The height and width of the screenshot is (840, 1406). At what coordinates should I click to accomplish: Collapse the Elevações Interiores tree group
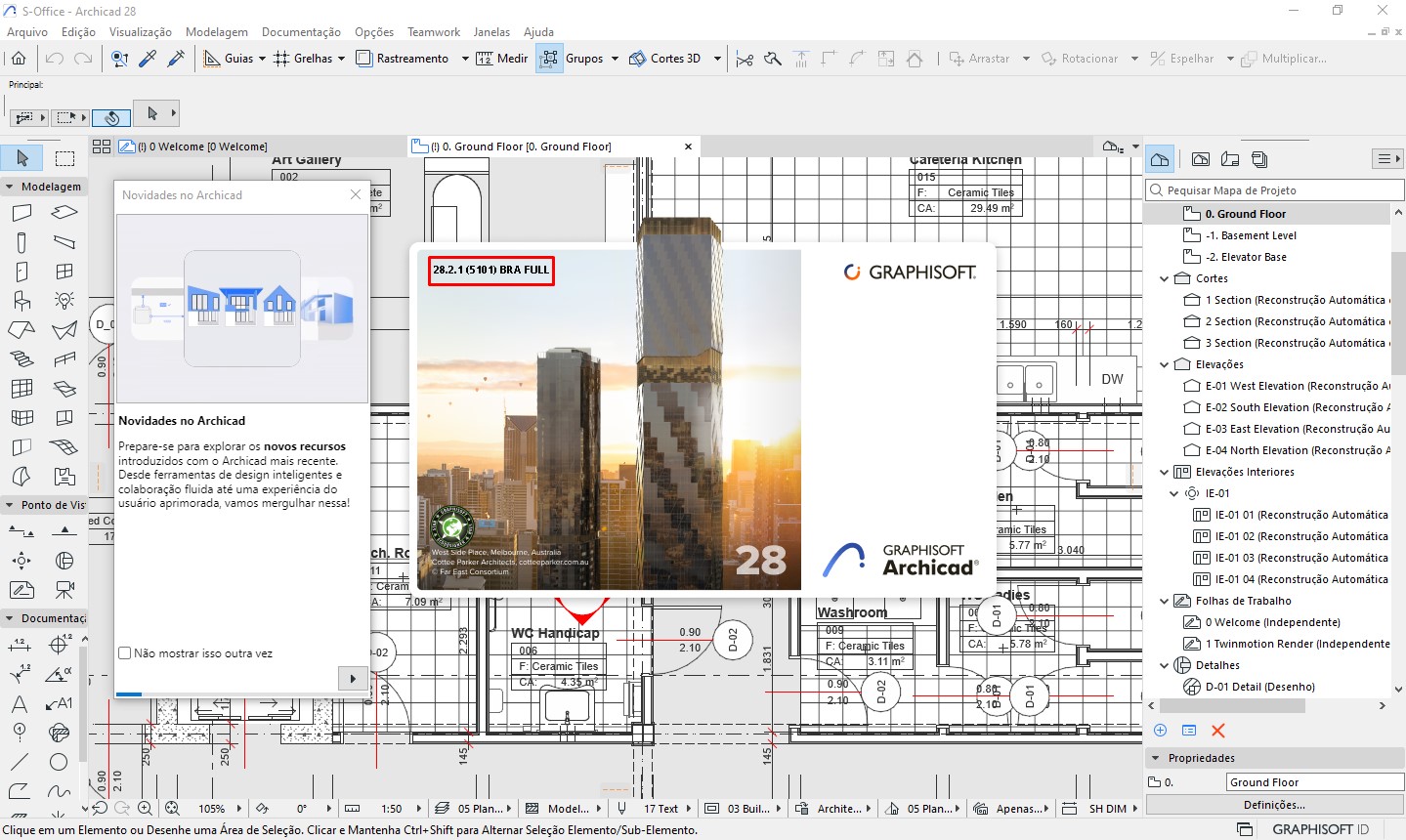[x=1164, y=472]
